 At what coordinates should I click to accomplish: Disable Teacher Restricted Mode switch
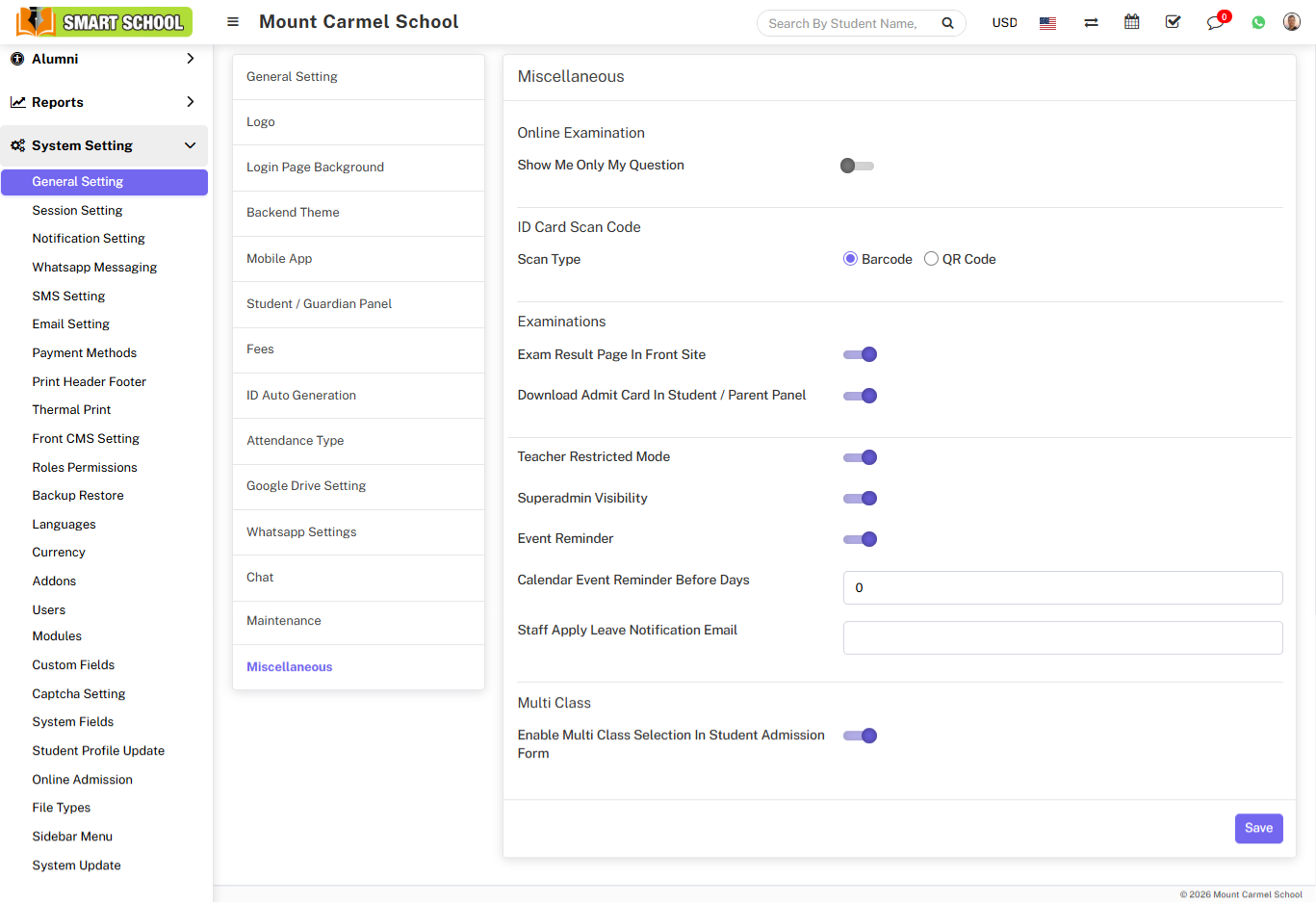pyautogui.click(x=860, y=457)
